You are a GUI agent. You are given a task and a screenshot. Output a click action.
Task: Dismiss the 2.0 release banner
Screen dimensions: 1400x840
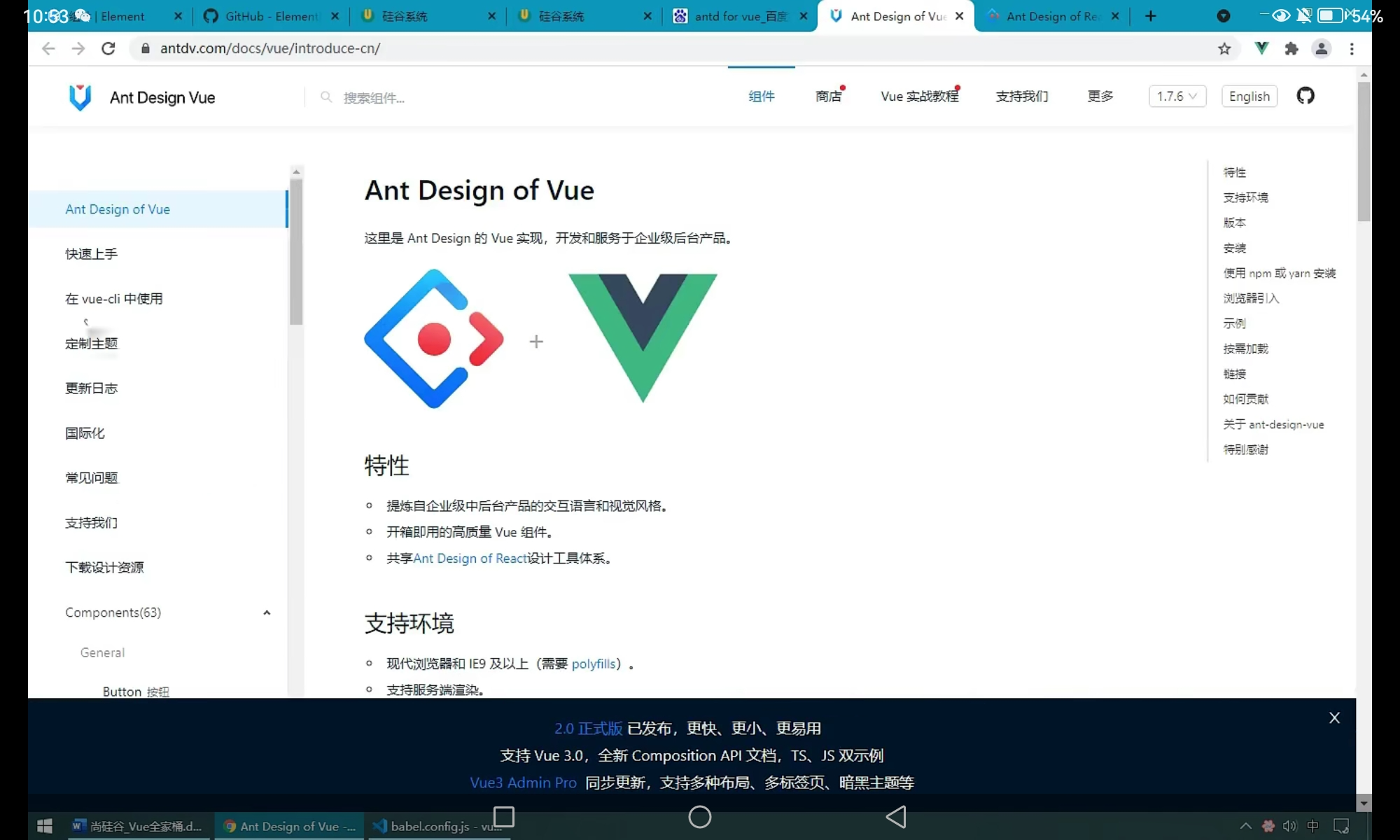(1334, 717)
